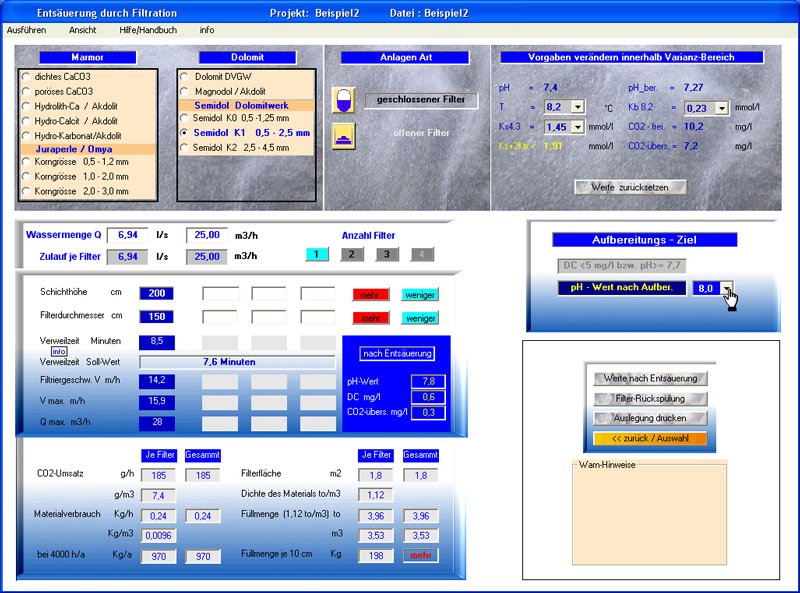The image size is (800, 593).
Task: Click Werte zurücksetzen button
Action: point(630,187)
